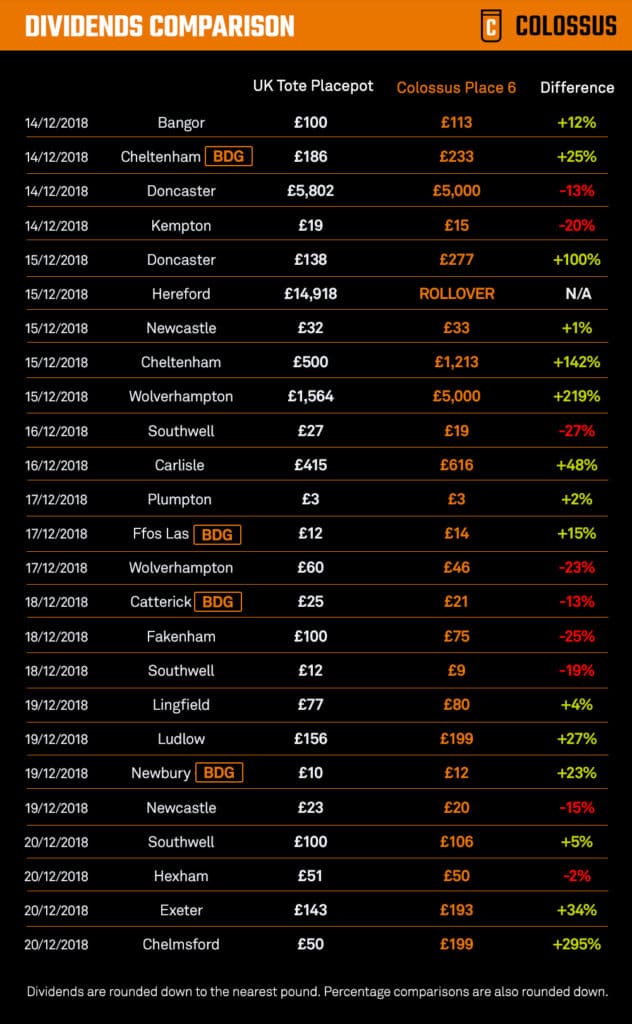632x1024 pixels.
Task: Click the +295% difference for Chelmsford
Action: (577, 944)
